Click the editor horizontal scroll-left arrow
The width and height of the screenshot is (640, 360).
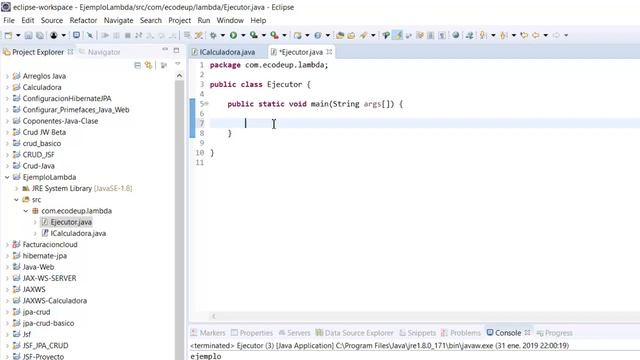point(213,316)
